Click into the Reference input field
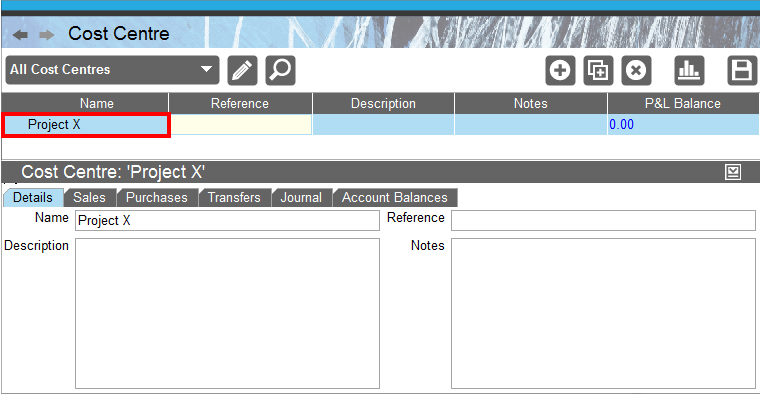Screen dimensions: 760x394 (603, 220)
